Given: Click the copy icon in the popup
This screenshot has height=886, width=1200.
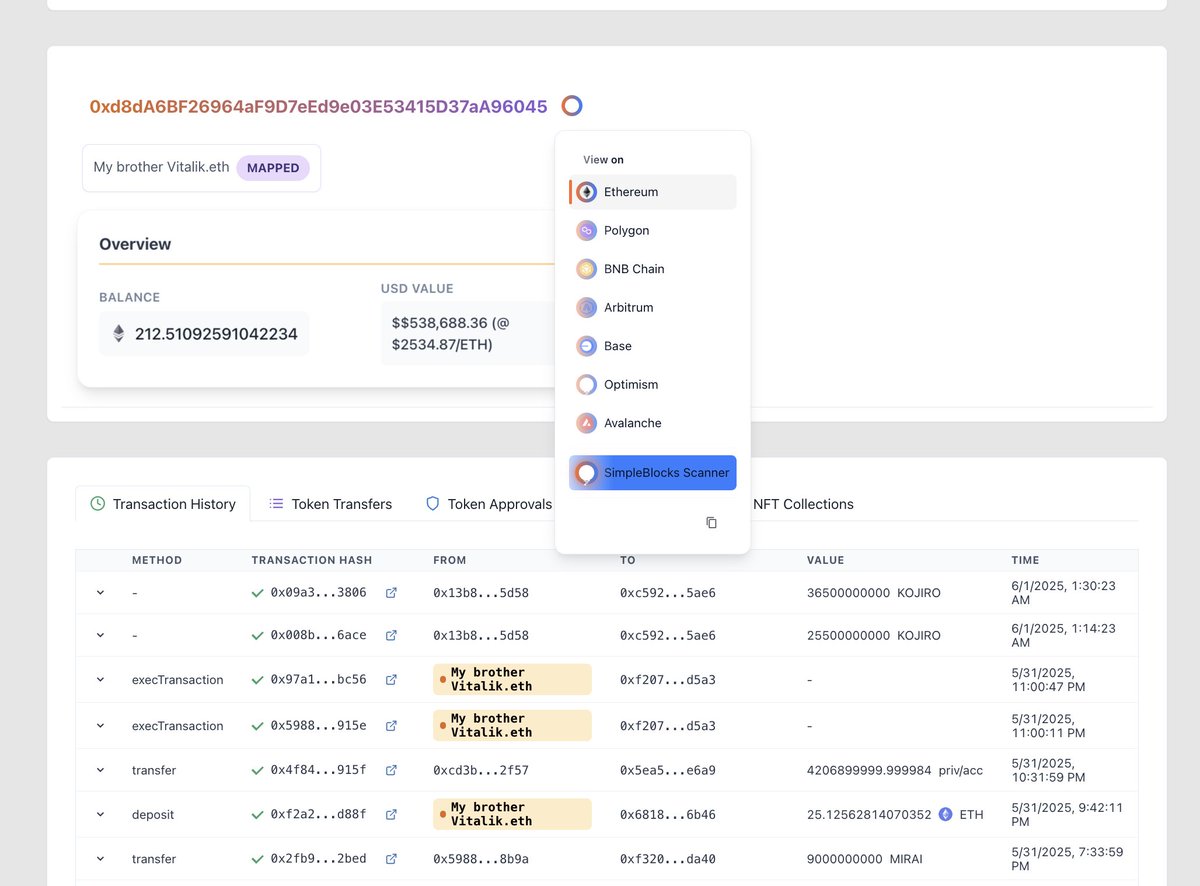Looking at the screenshot, I should (x=711, y=523).
